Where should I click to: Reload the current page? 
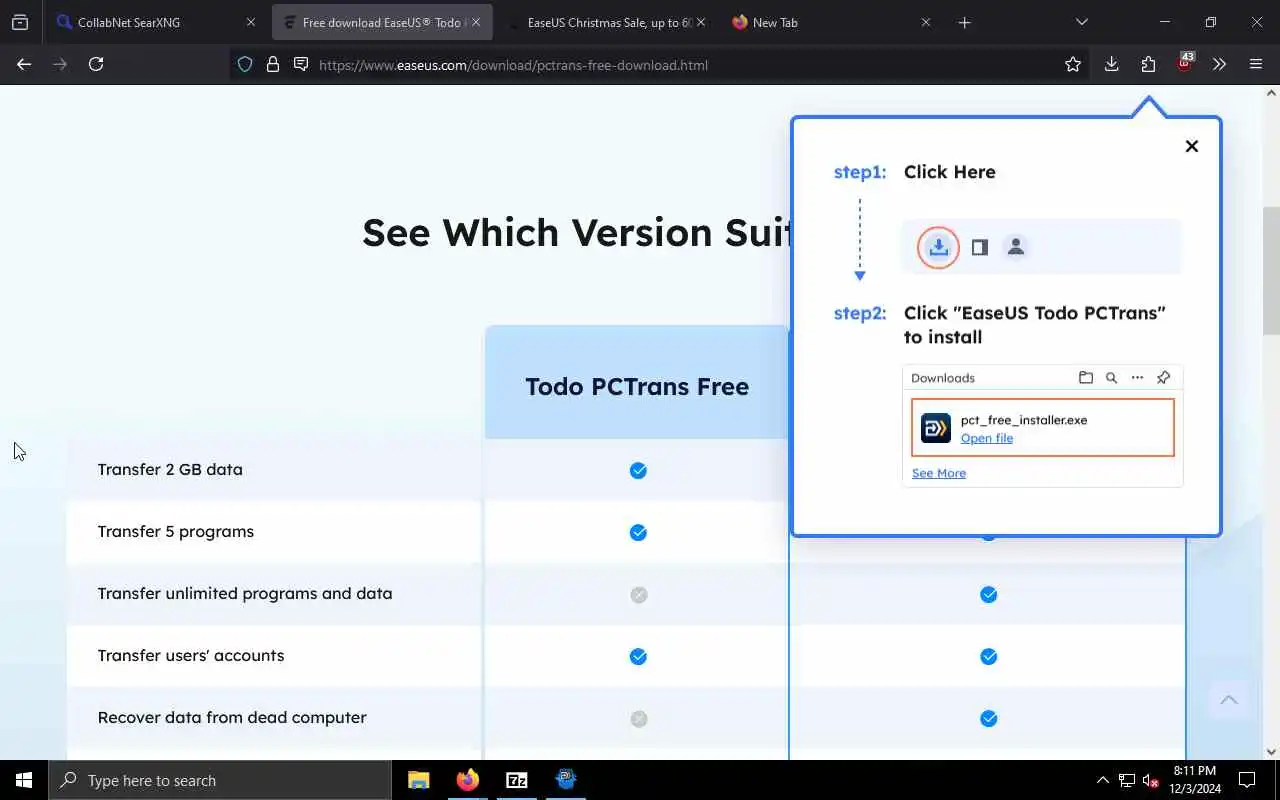click(x=96, y=64)
